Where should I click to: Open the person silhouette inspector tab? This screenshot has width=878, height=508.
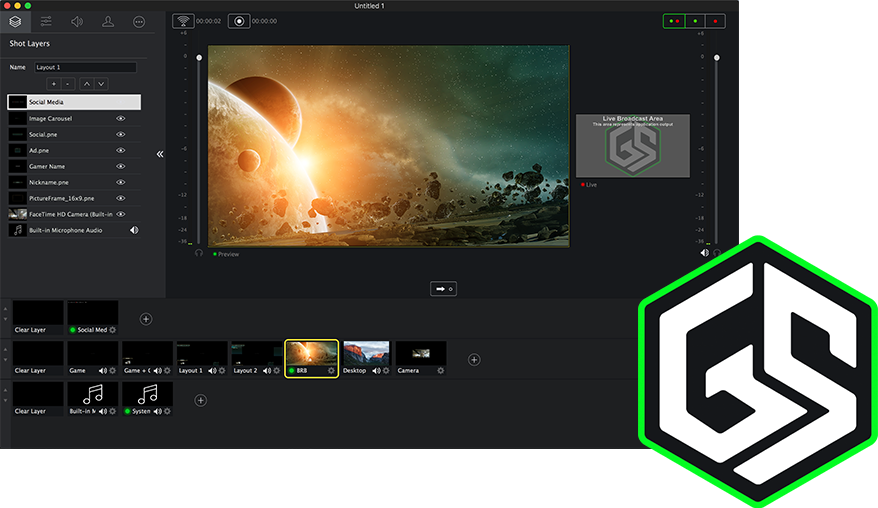[108, 21]
